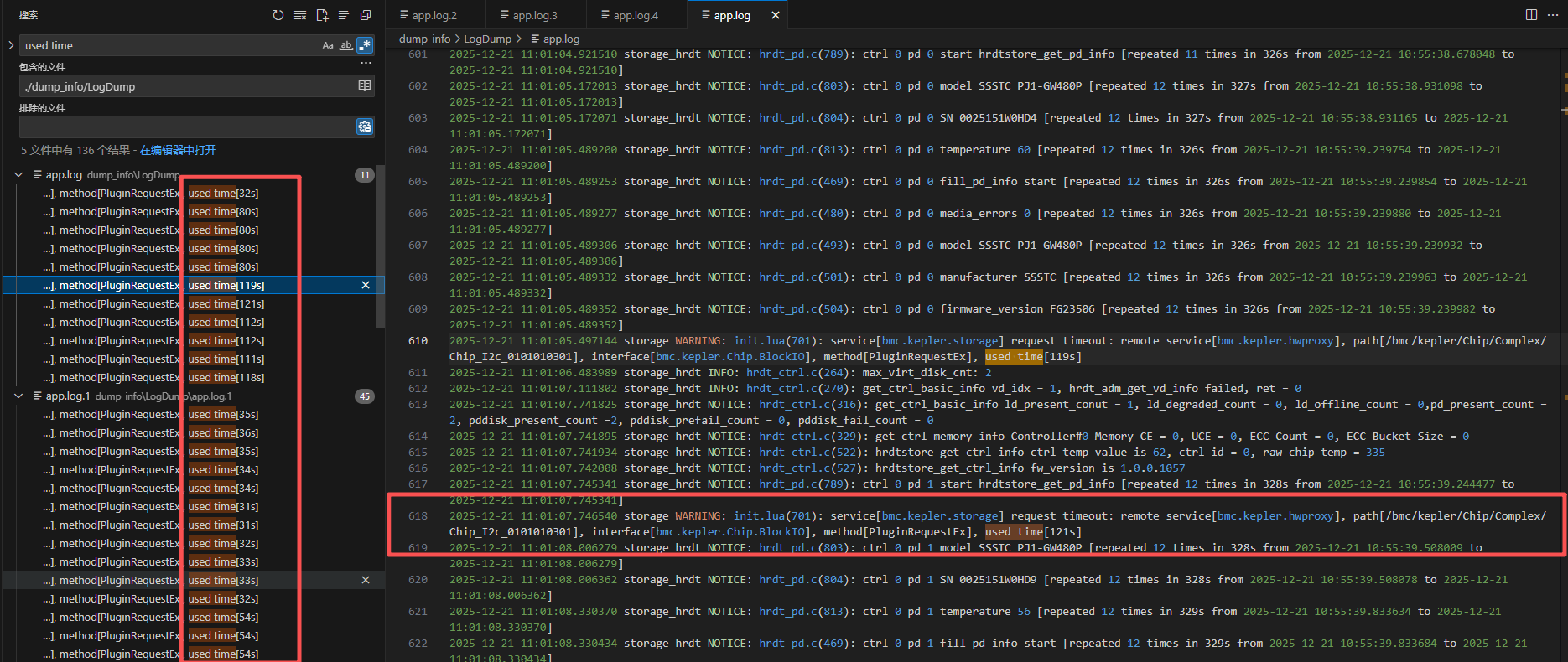Viewport: 1568px width, 662px height.
Task: Switch results to list view
Action: pyautogui.click(x=344, y=15)
